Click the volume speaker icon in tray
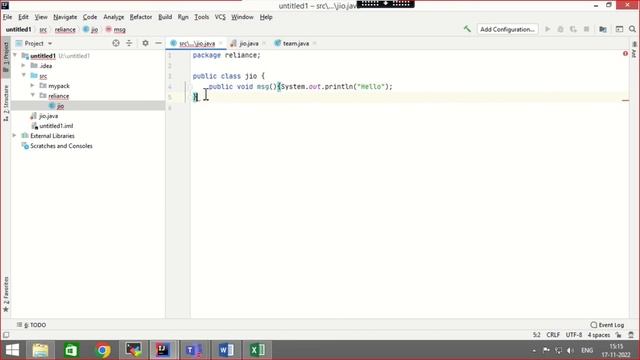The image size is (640, 360). point(571,350)
